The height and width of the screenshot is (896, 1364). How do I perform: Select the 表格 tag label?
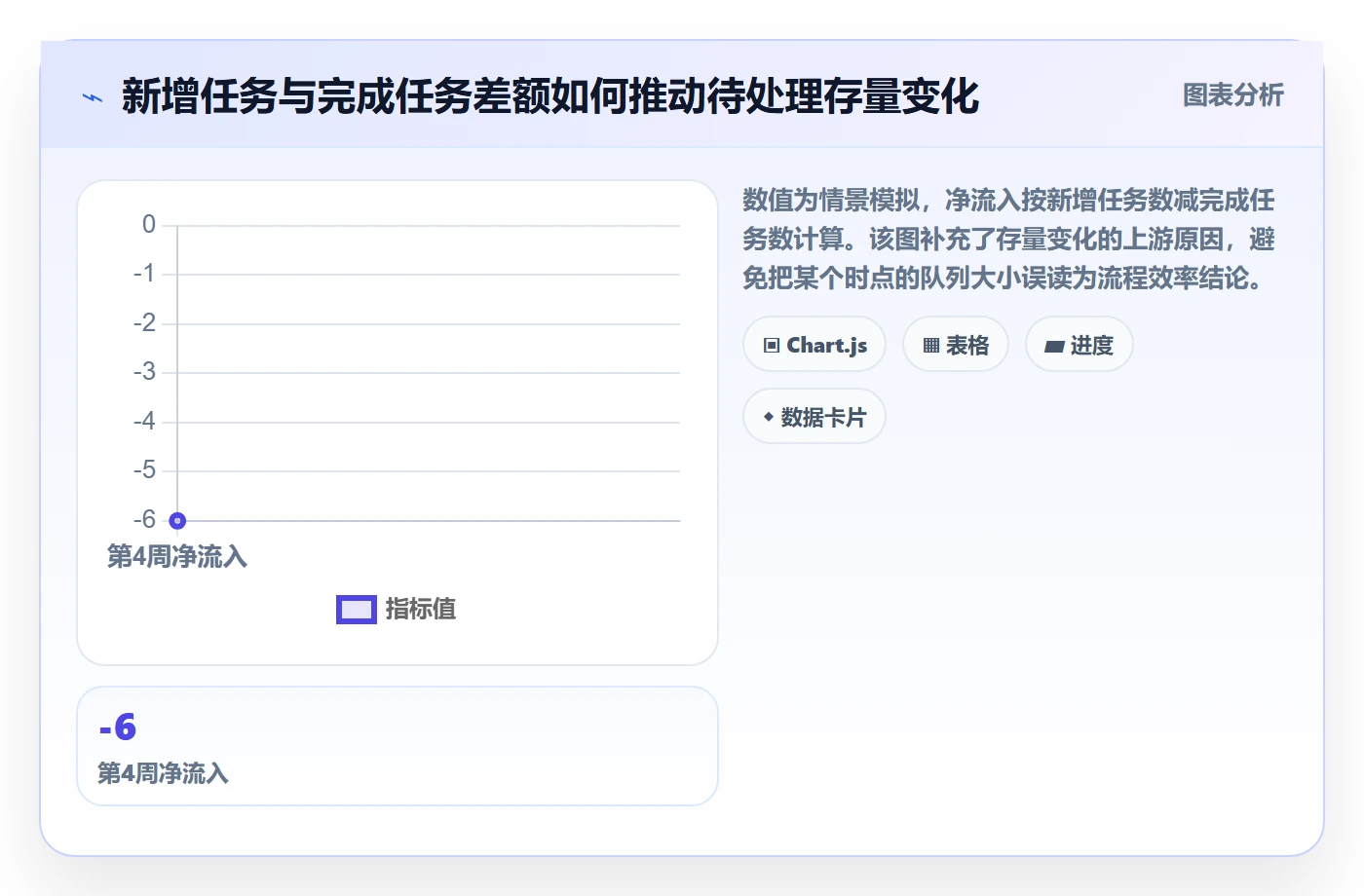tap(967, 345)
